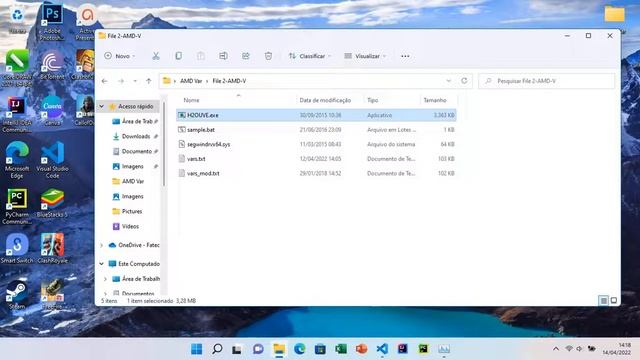Screen dimensions: 640x360
Task: Switch to large icons view toggle
Action: [x=613, y=301]
